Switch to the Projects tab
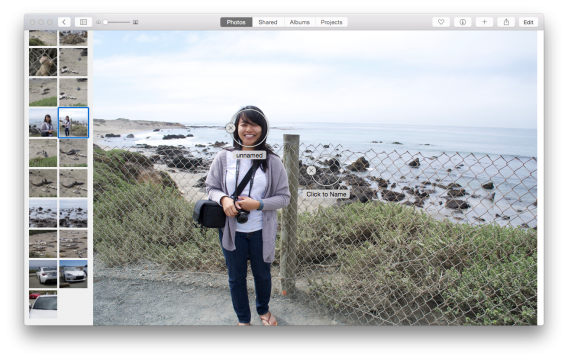The image size is (568, 360). (x=331, y=22)
